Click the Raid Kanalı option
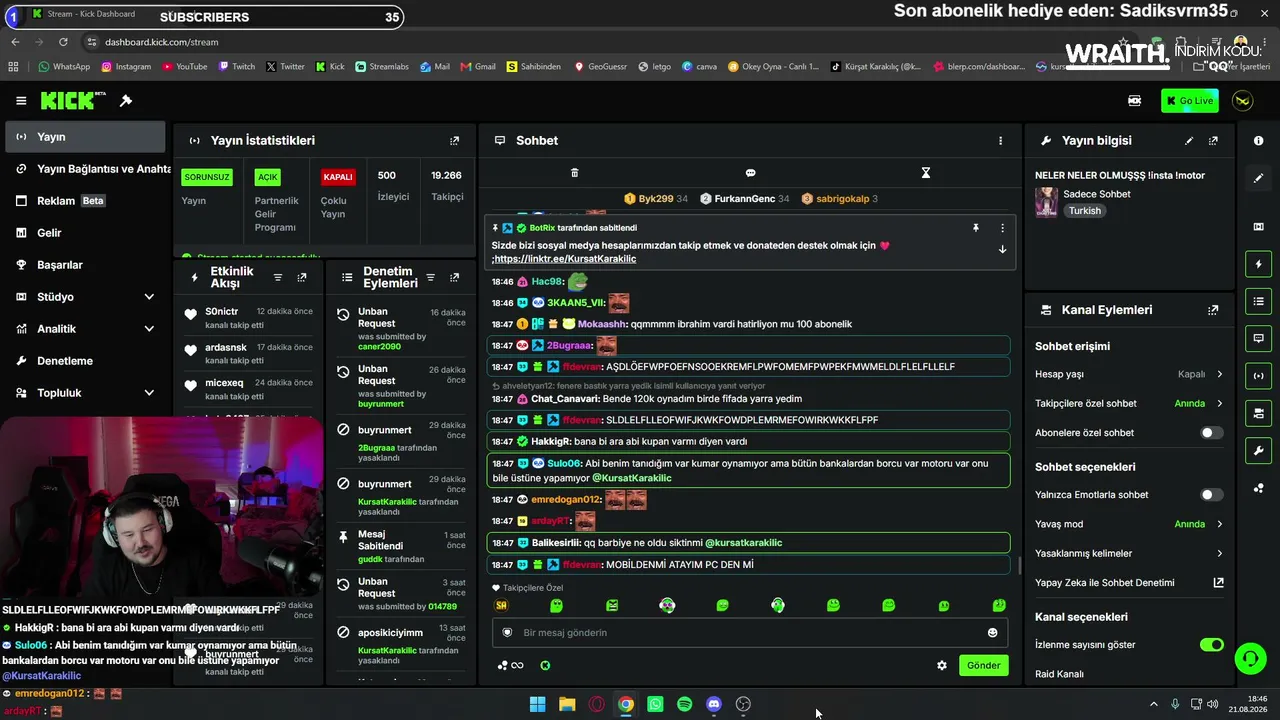The height and width of the screenshot is (720, 1280). [1059, 674]
